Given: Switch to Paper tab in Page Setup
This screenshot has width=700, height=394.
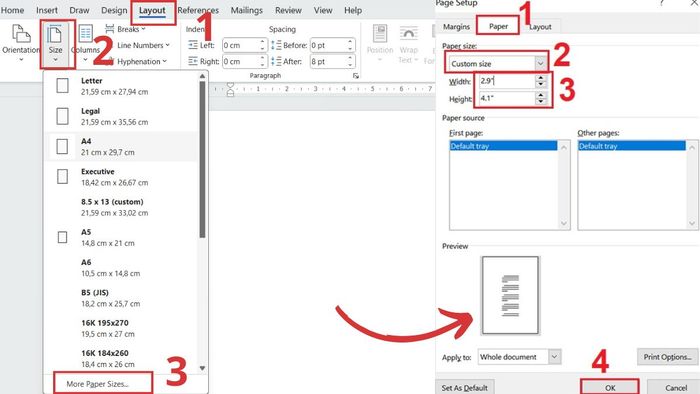Looking at the screenshot, I should click(498, 26).
